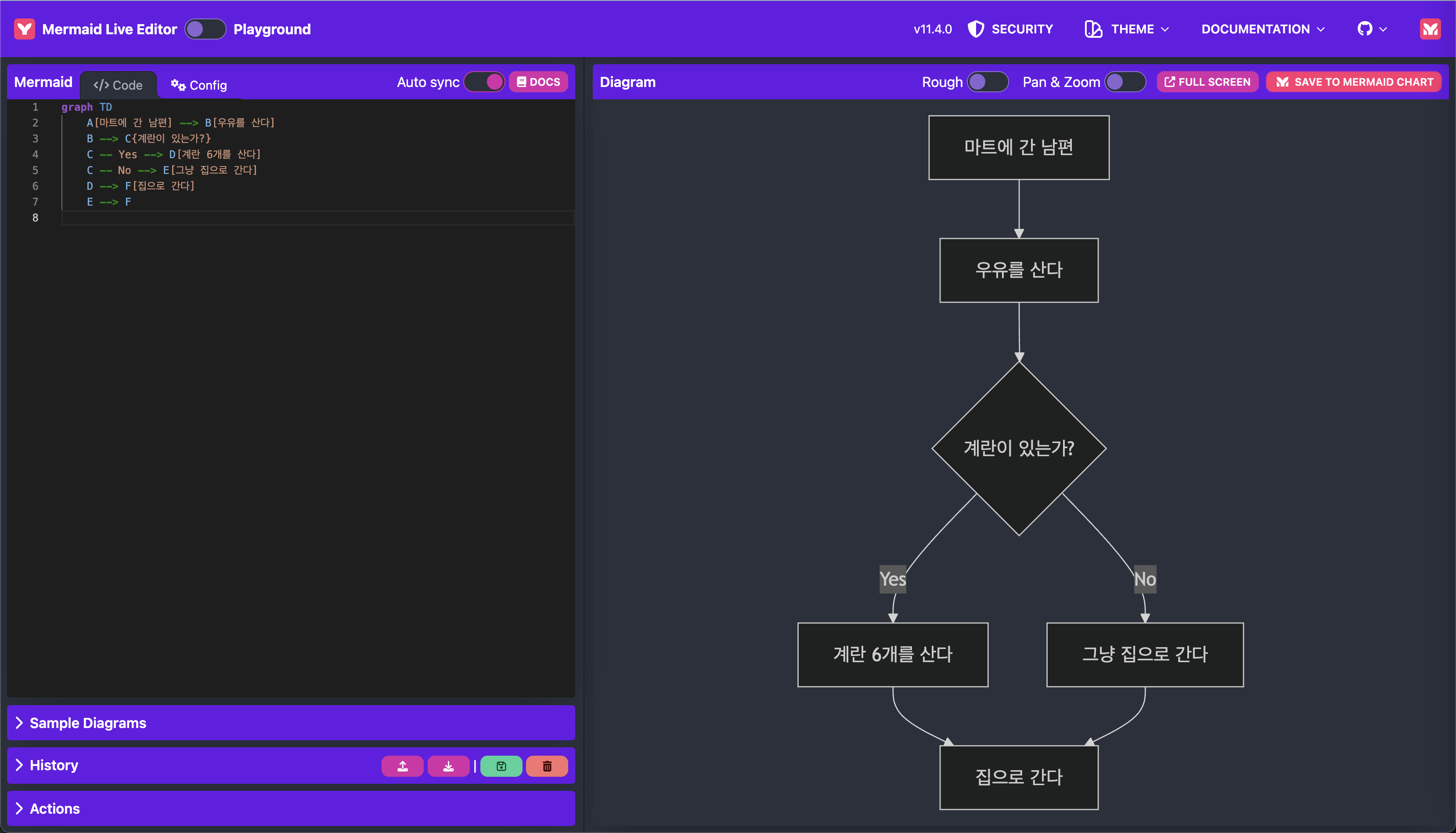Click empty line 8 in code editor
The width and height of the screenshot is (1456, 833).
(x=314, y=217)
